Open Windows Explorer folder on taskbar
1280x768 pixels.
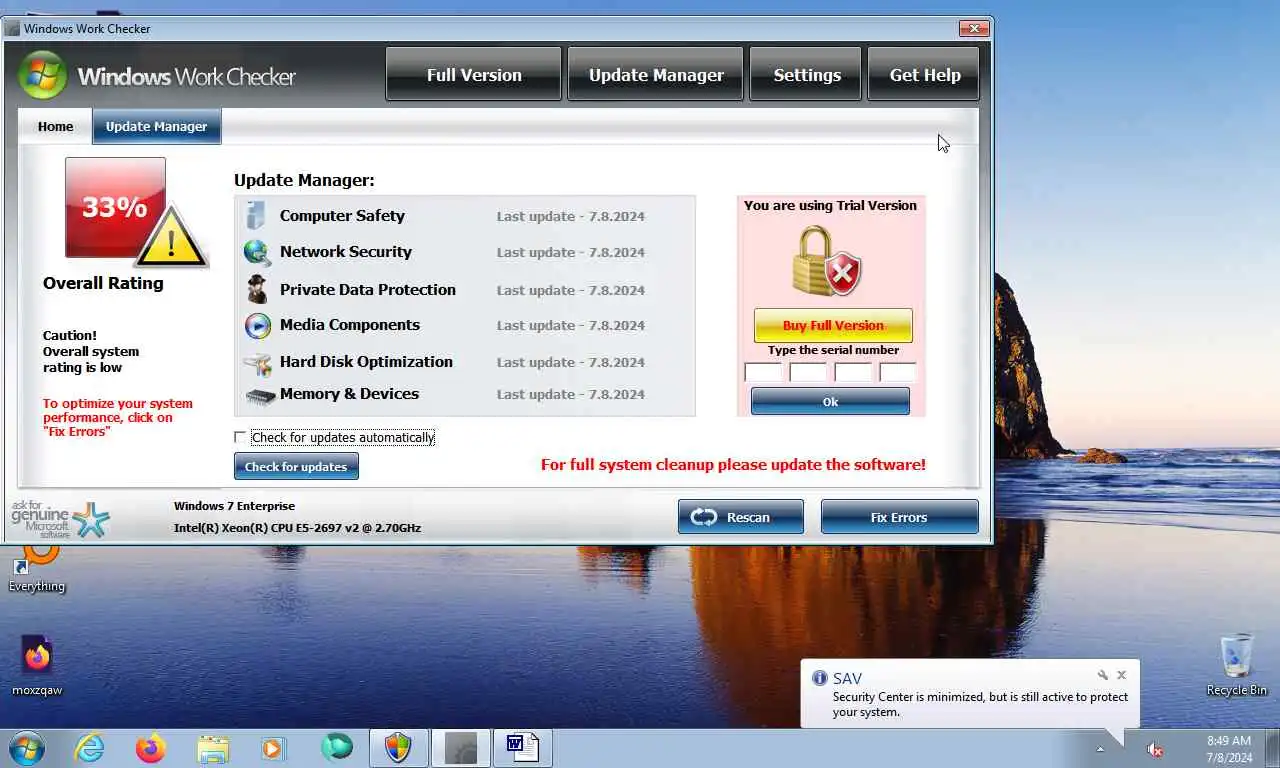point(213,748)
